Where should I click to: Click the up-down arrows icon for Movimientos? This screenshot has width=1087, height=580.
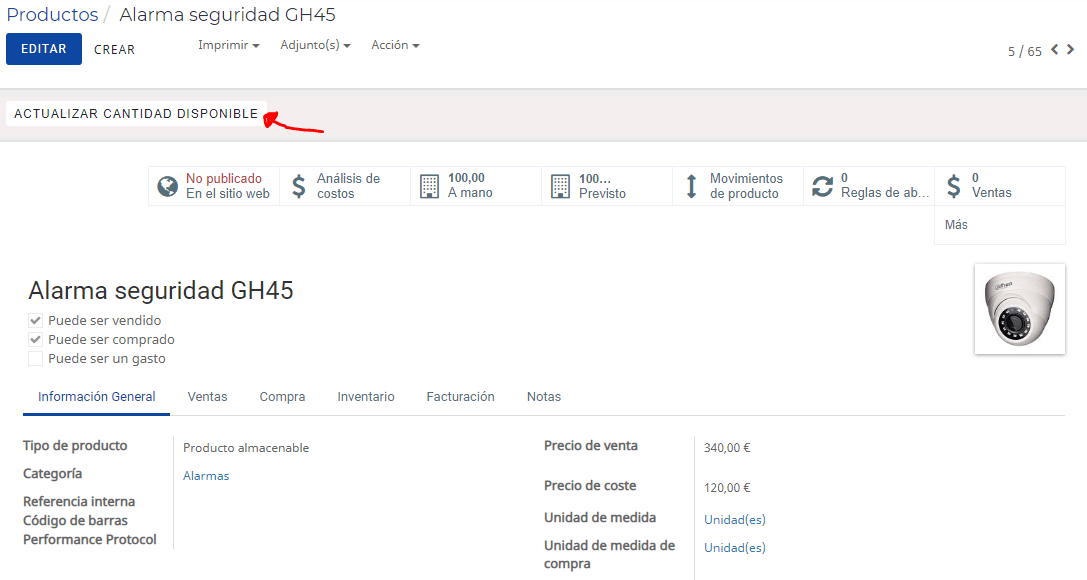(691, 186)
